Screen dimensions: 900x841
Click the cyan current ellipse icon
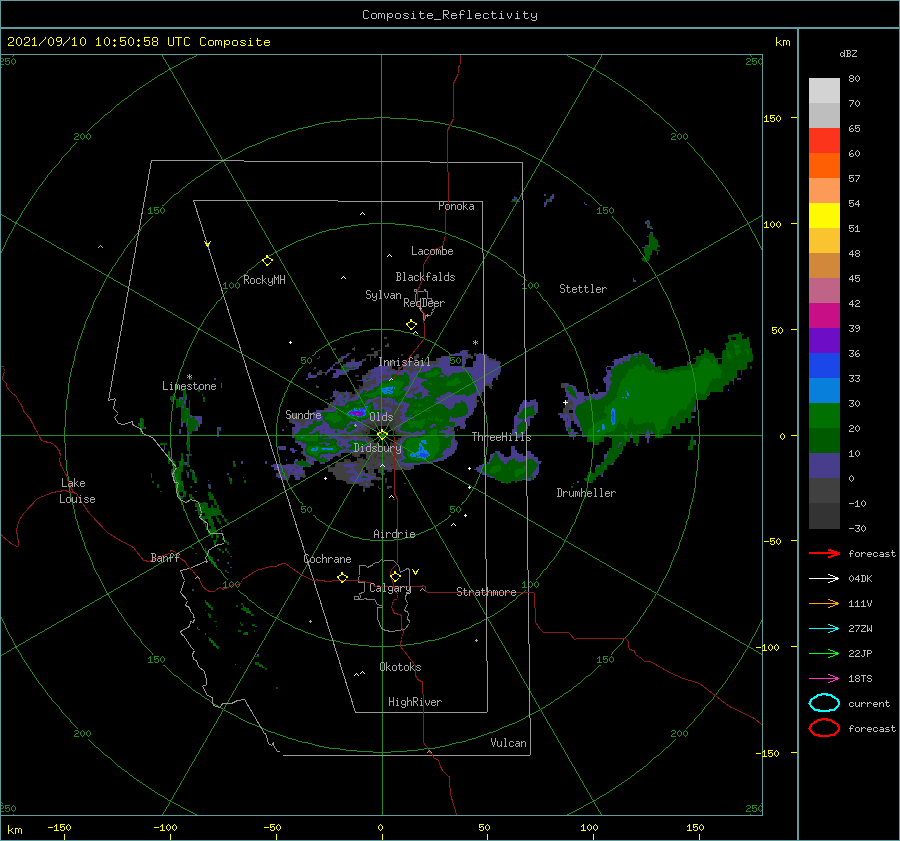pyautogui.click(x=824, y=703)
